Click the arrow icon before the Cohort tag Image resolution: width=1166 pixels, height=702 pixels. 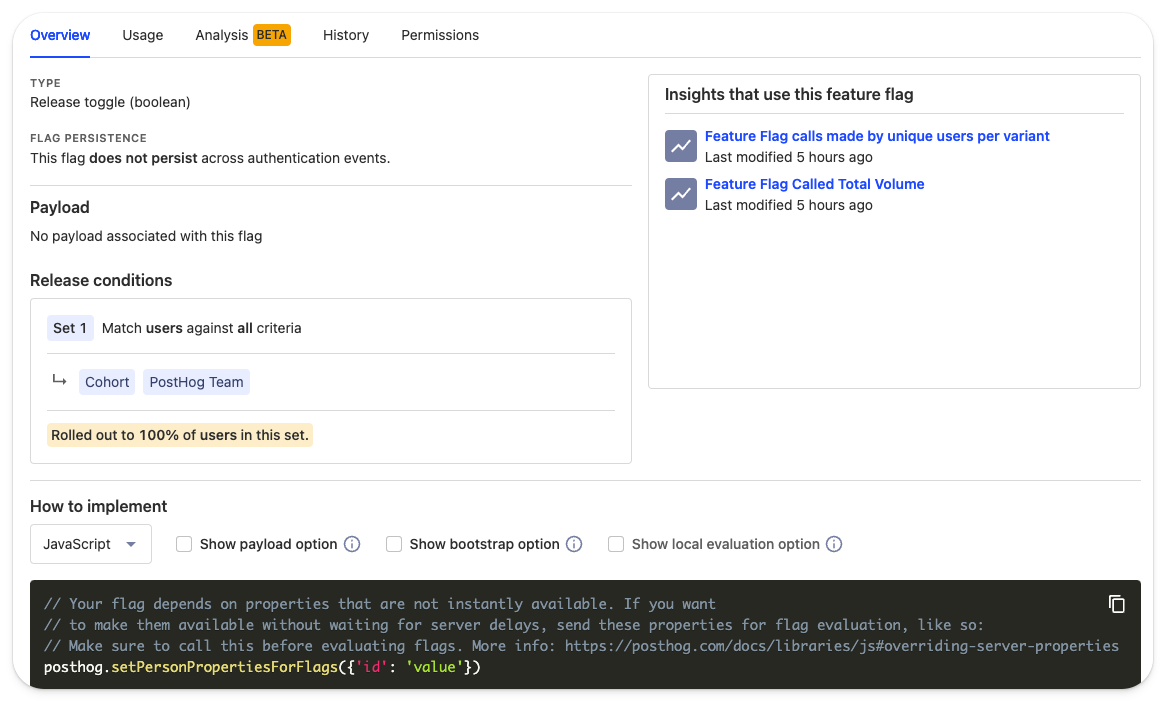pyautogui.click(x=60, y=381)
